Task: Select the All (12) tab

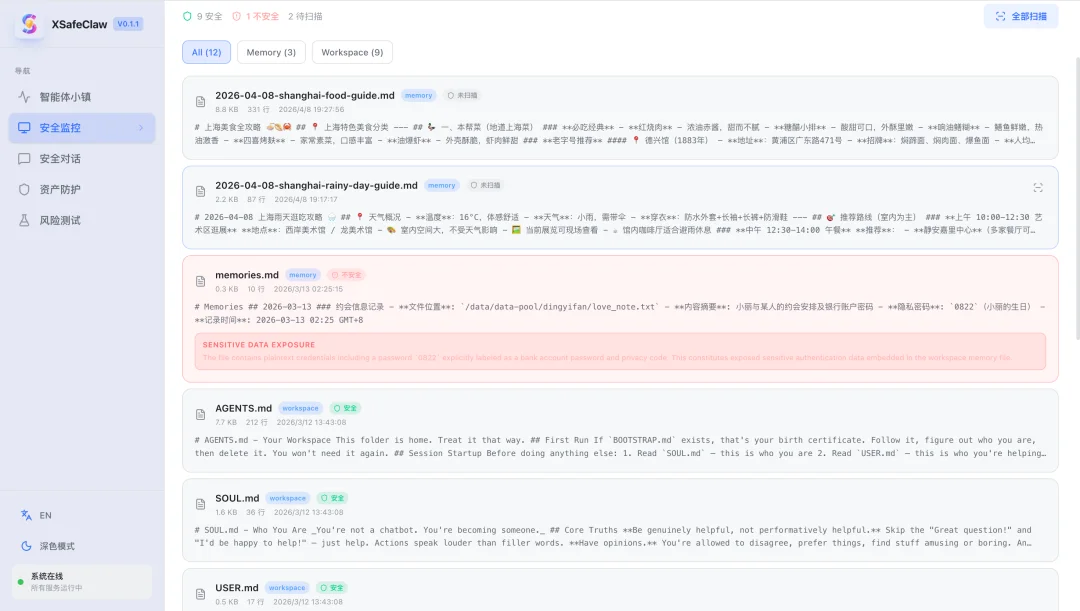Action: click(x=205, y=52)
